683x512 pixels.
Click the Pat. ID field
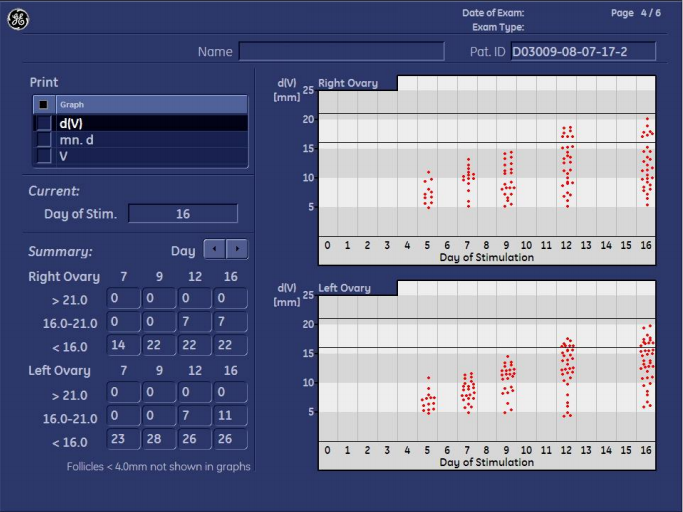583,51
